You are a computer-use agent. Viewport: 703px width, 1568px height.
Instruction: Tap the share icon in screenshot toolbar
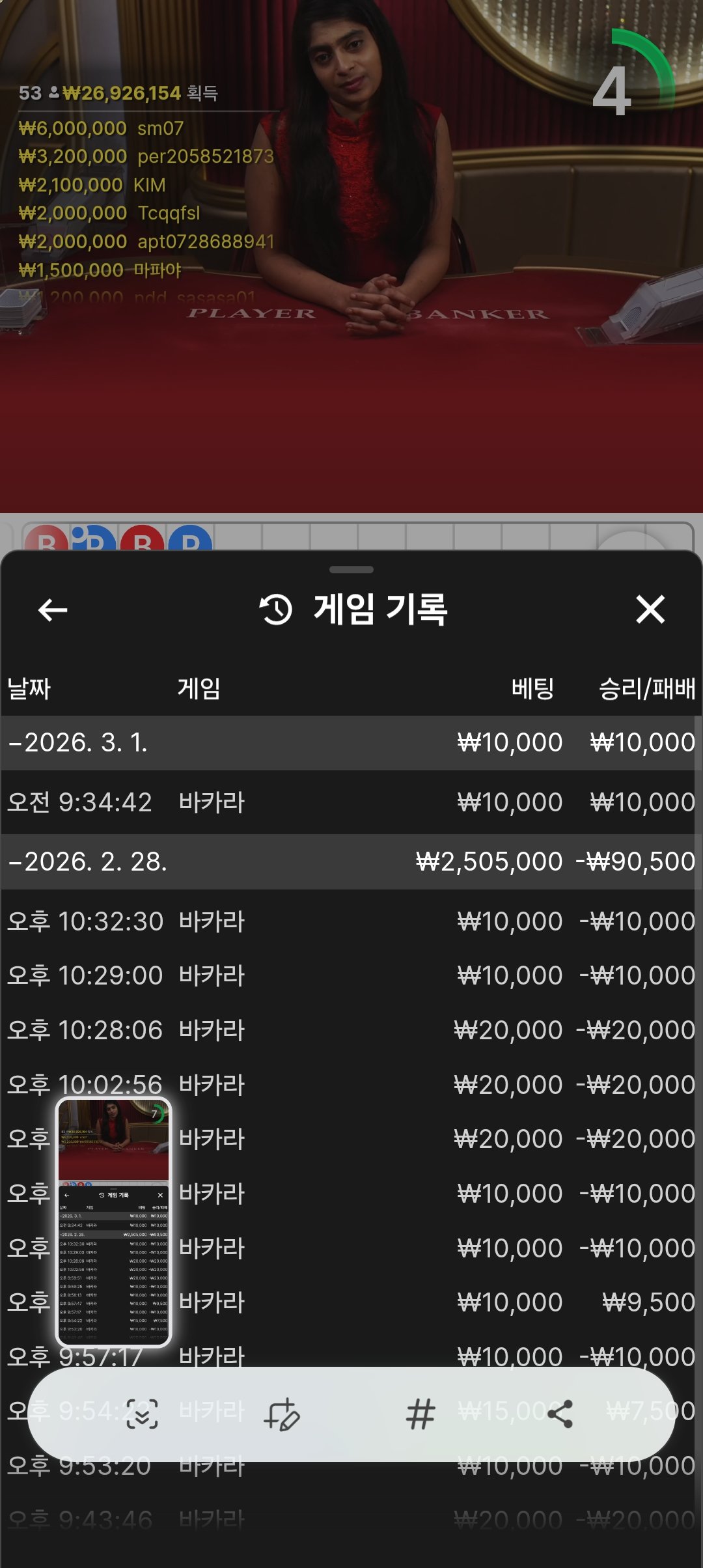[560, 1414]
